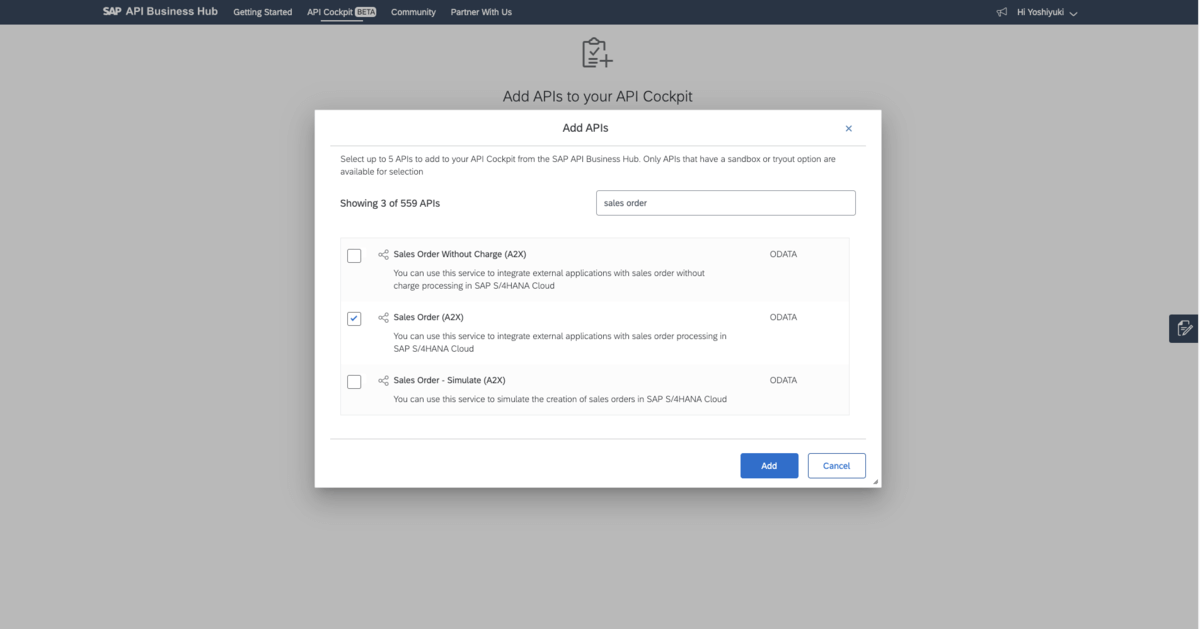Open the feedback side panel icon
1200x629 pixels.
(x=1184, y=328)
